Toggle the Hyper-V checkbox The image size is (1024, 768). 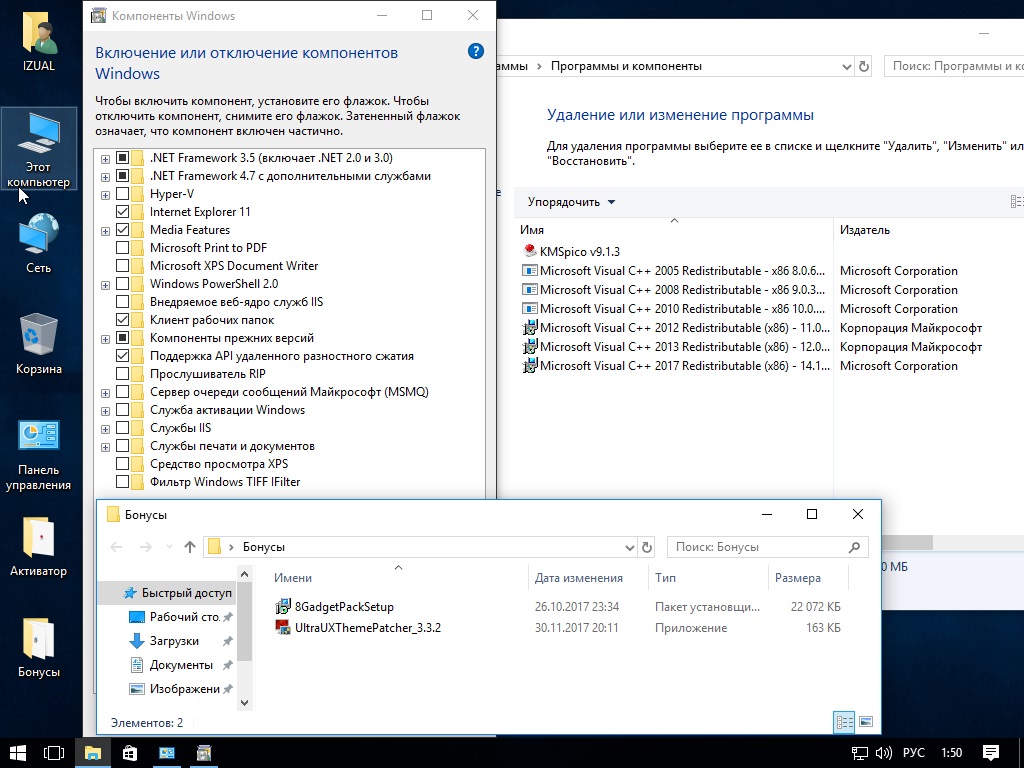pos(122,194)
